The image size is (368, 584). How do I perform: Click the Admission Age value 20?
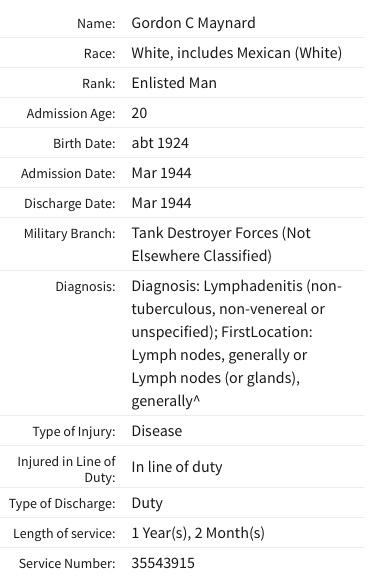tap(139, 113)
